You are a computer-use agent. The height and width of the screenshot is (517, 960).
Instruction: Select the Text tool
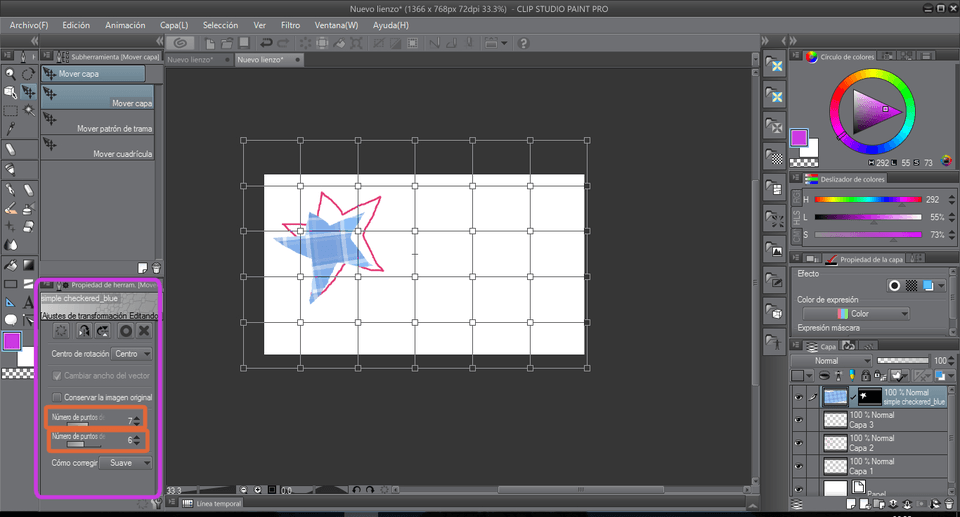(x=28, y=301)
